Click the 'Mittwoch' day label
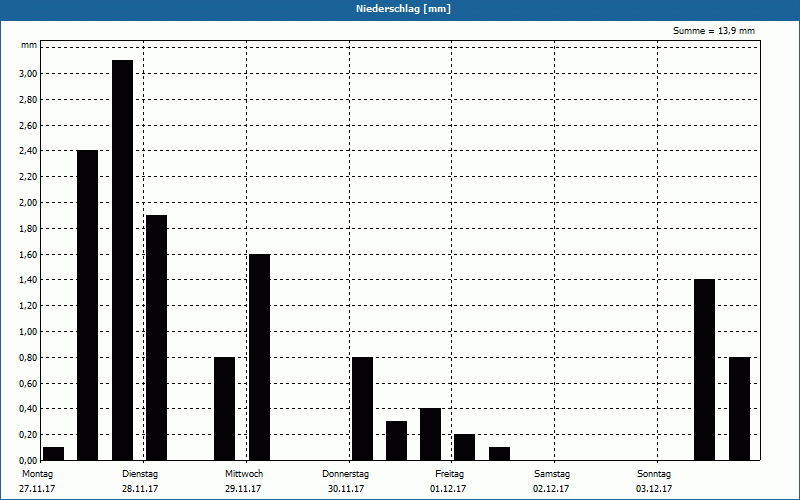Viewport: 800px width, 500px height. pos(244,474)
